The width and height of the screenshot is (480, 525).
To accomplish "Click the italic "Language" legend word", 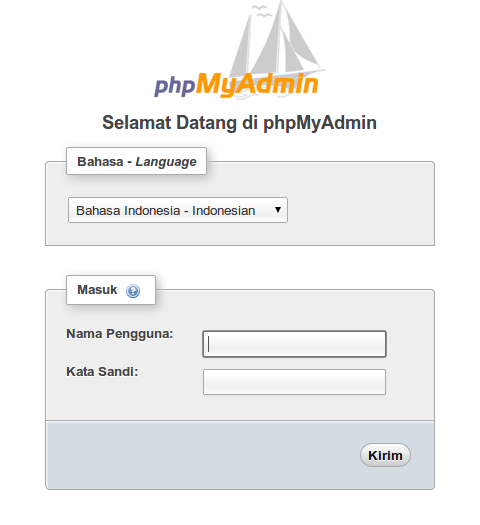I will click(166, 162).
